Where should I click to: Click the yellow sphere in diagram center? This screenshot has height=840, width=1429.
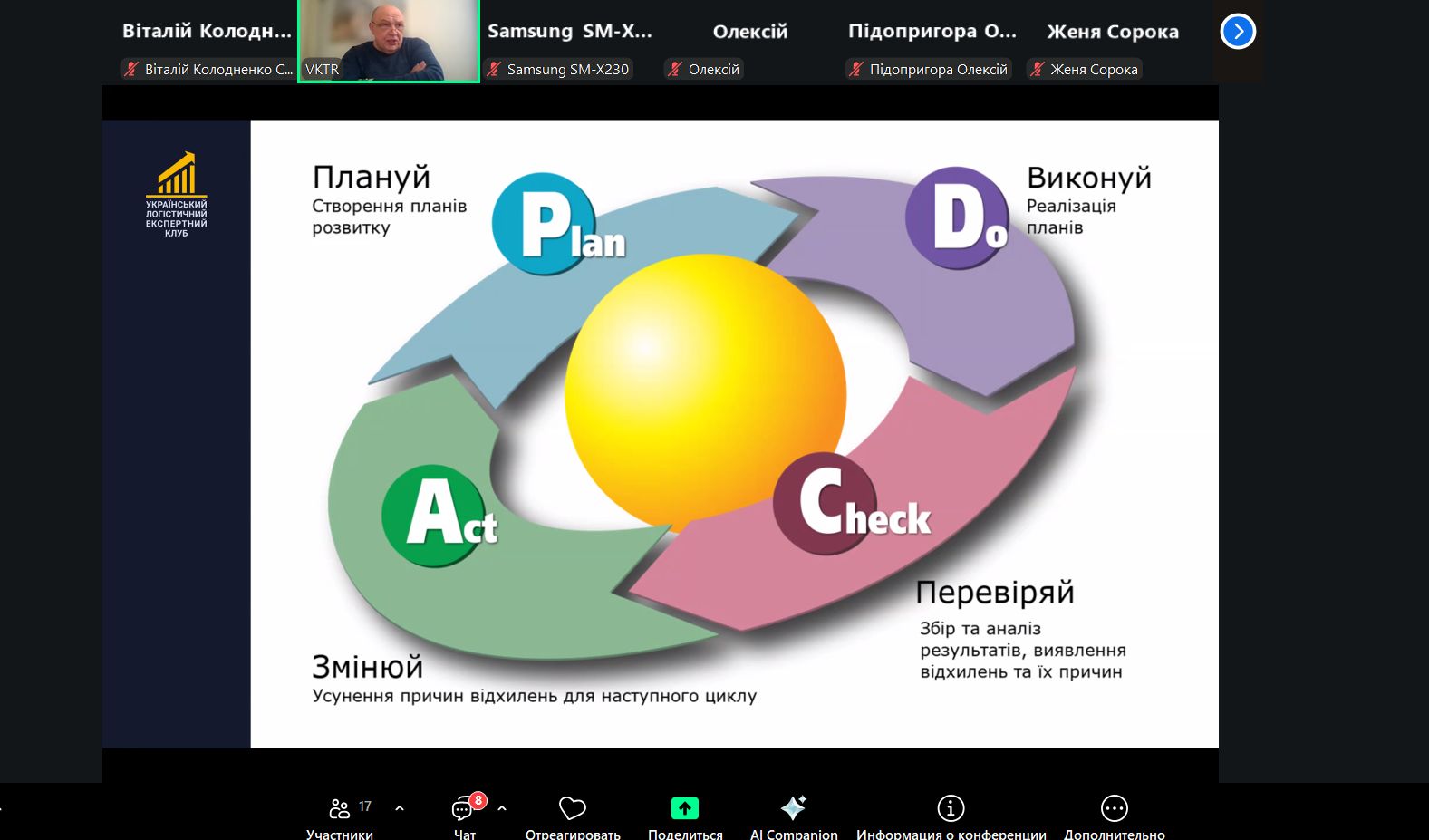[x=705, y=392]
